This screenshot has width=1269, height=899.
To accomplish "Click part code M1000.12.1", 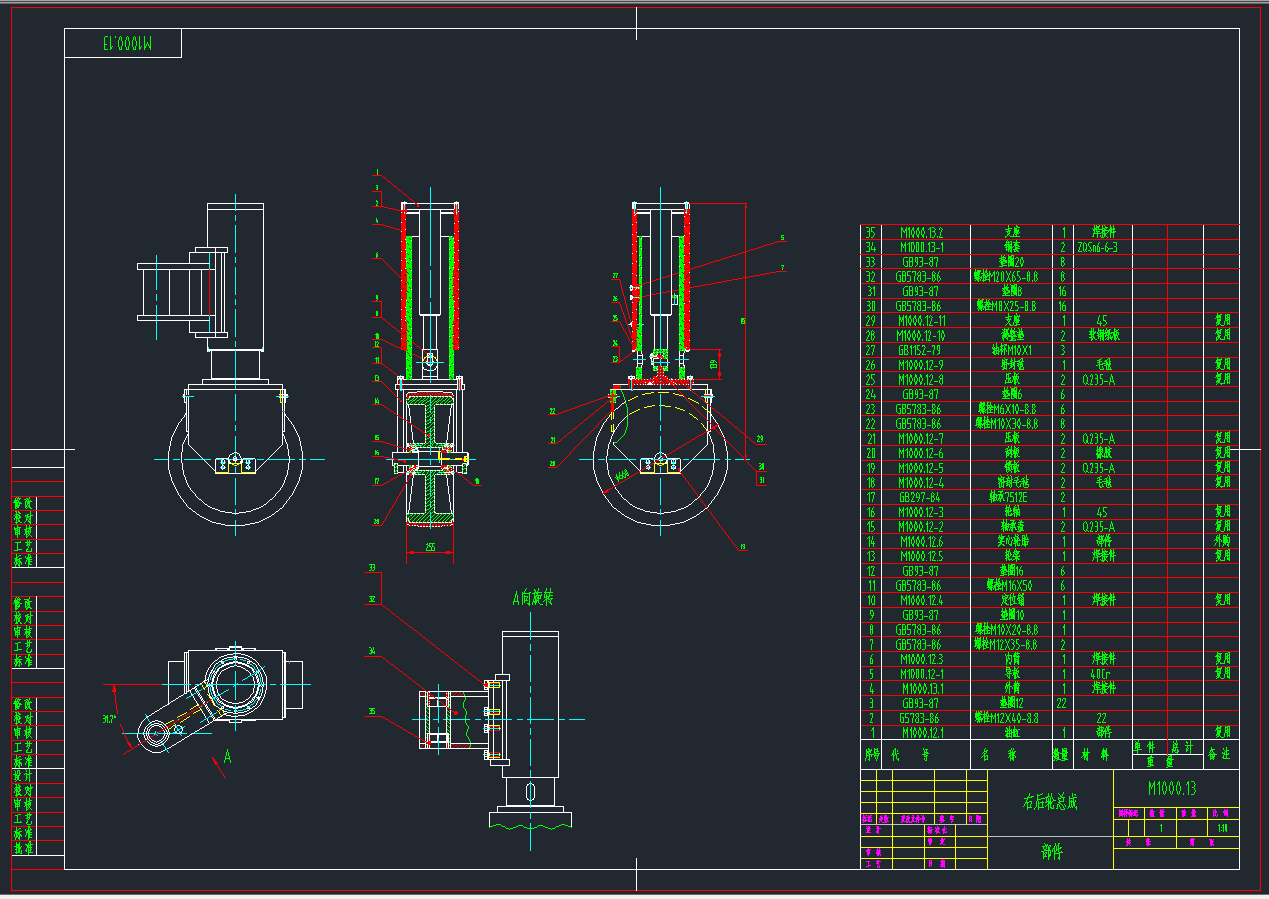I will 922,732.
